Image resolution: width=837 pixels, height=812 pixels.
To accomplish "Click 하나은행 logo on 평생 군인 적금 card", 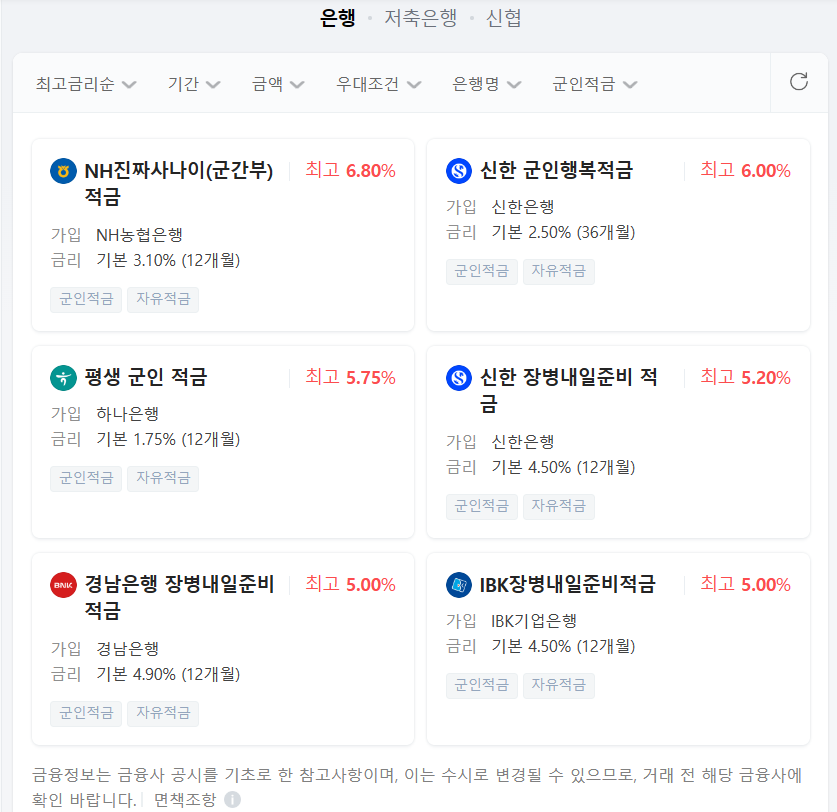I will tap(63, 378).
